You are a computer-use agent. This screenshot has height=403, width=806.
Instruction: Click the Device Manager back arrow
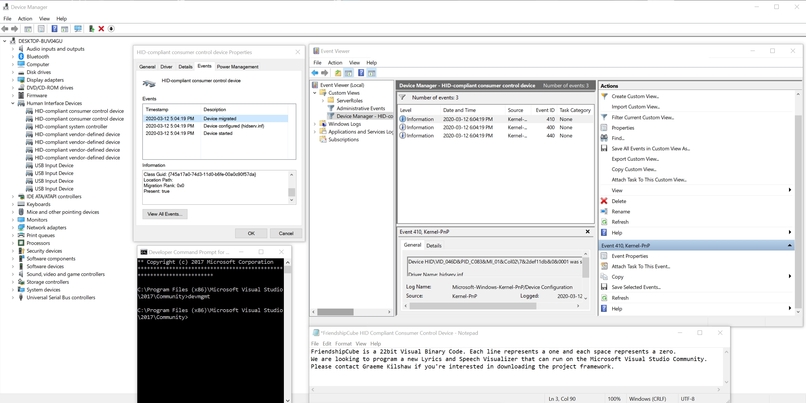(5, 29)
